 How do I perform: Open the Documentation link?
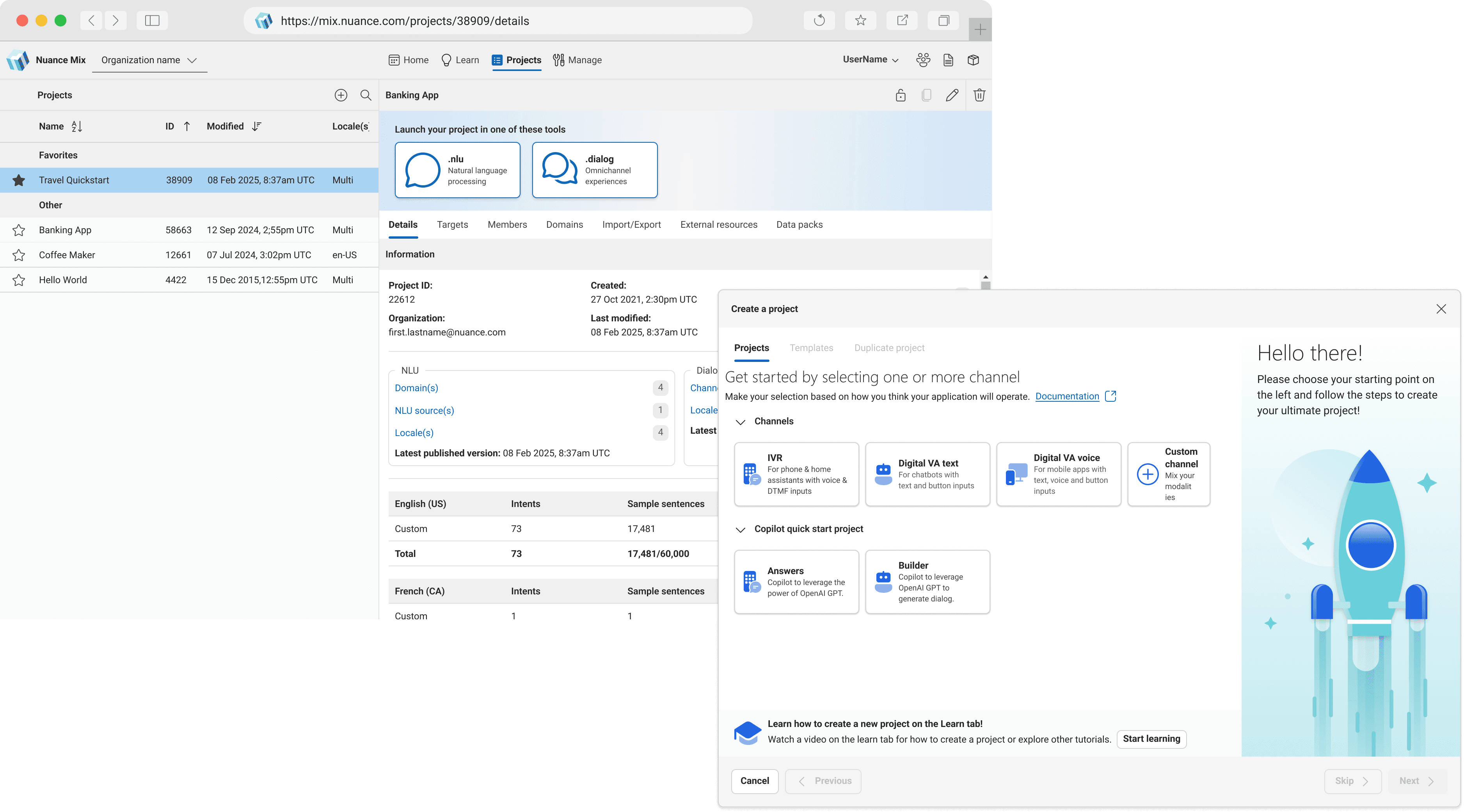click(x=1067, y=396)
